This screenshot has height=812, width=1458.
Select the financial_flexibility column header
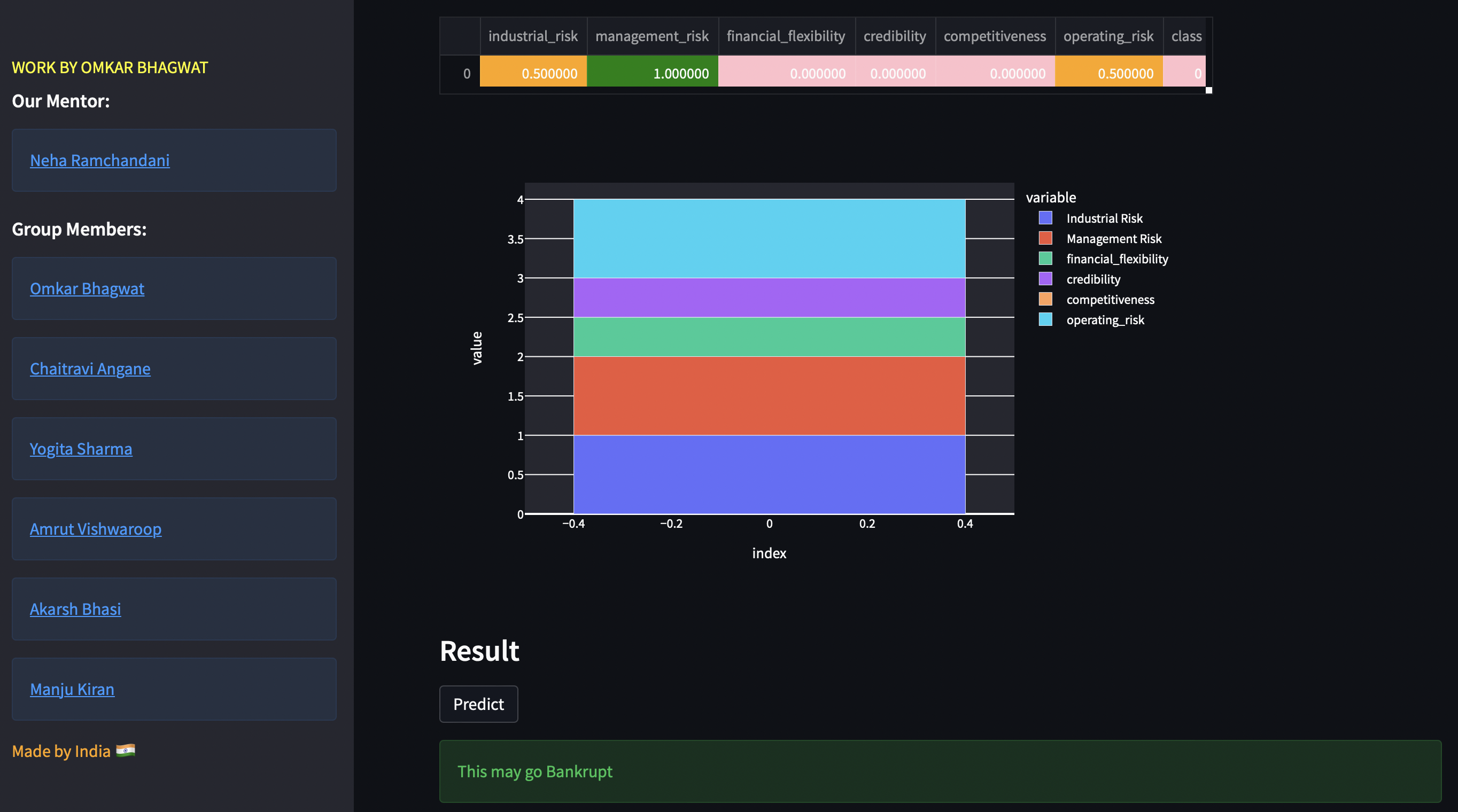click(x=786, y=36)
